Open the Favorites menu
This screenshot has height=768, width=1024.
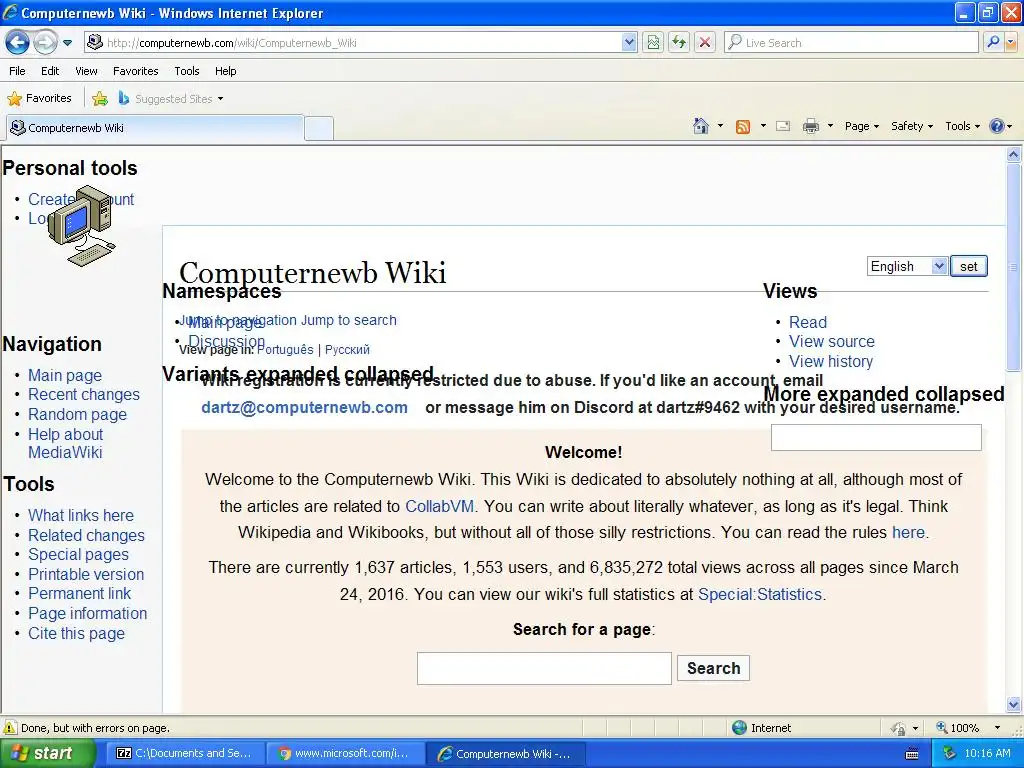135,71
